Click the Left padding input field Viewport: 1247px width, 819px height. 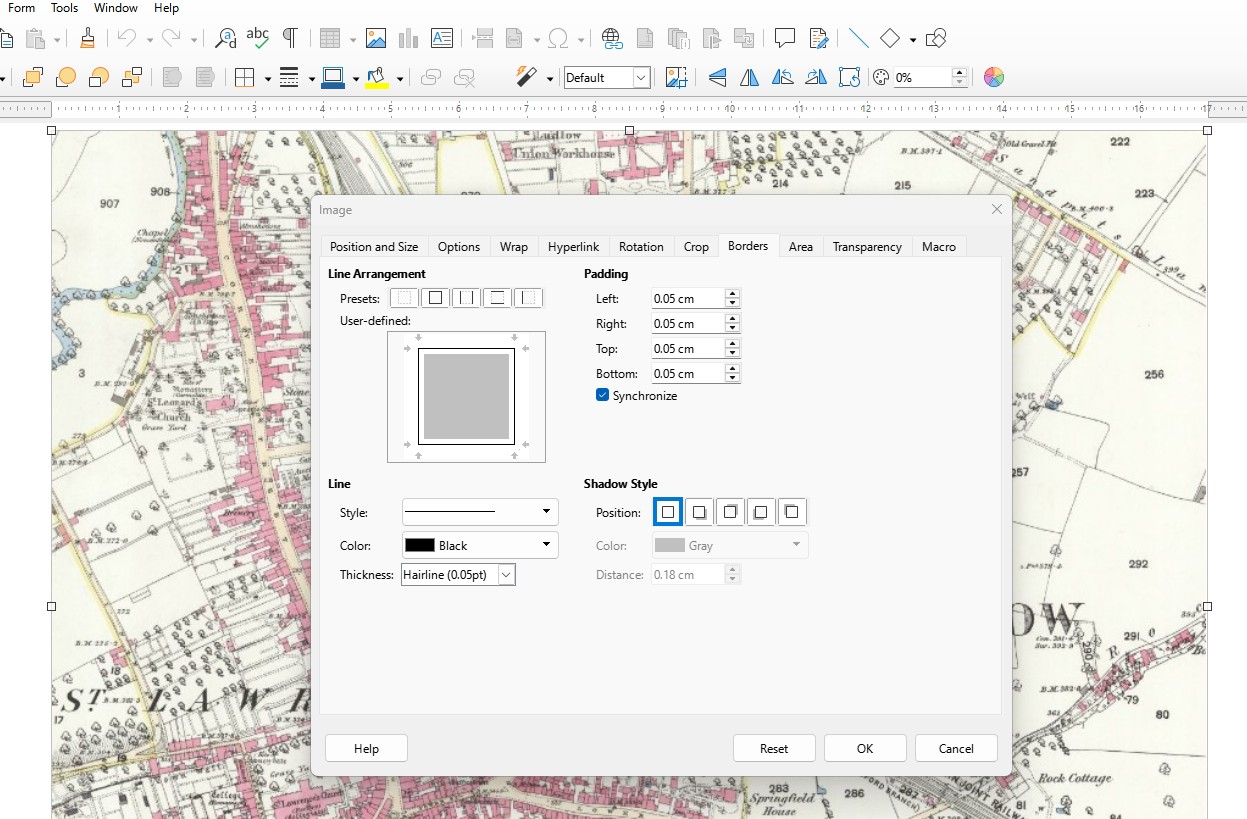(x=687, y=298)
